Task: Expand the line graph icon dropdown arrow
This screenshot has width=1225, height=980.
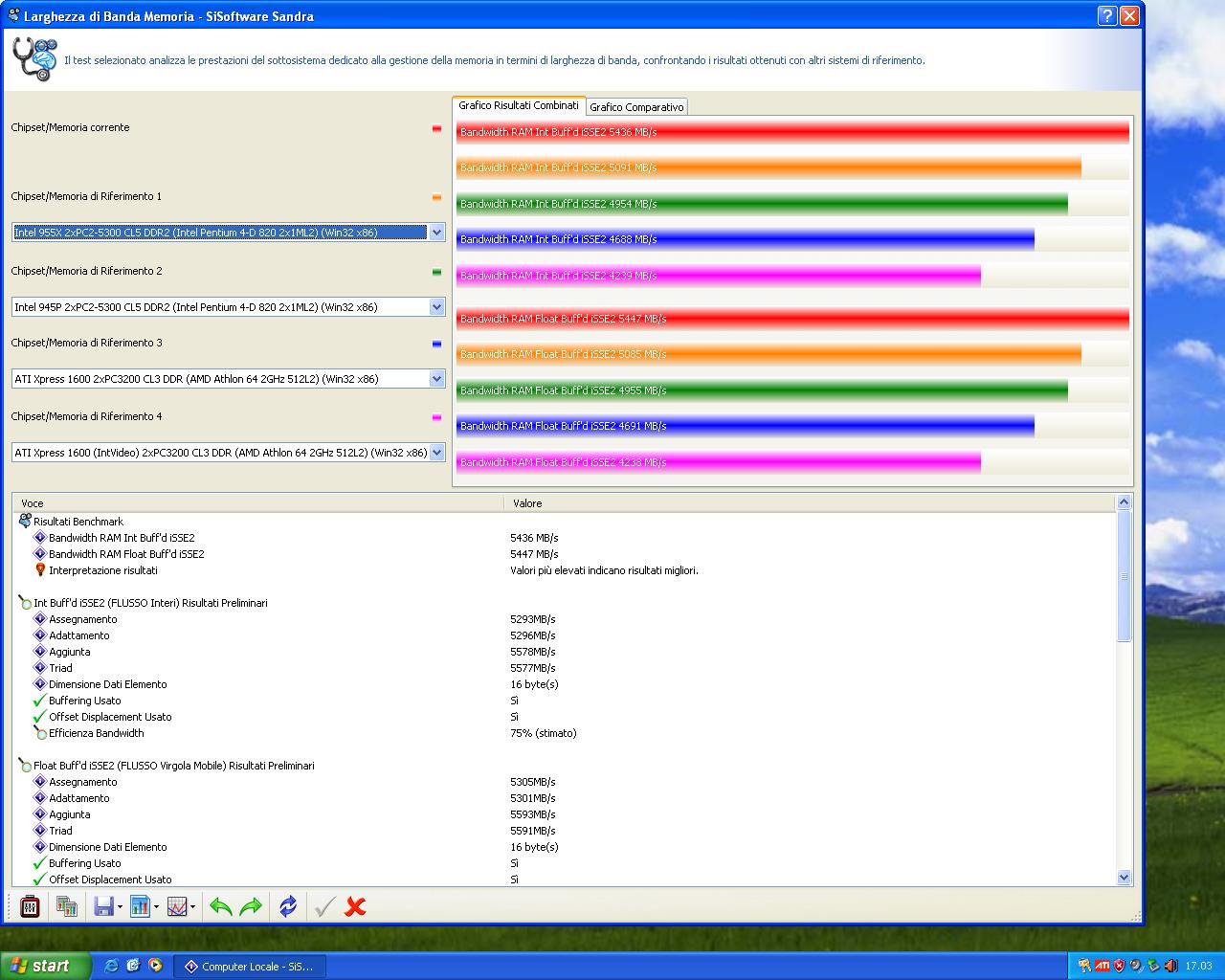Action: pyautogui.click(x=193, y=906)
